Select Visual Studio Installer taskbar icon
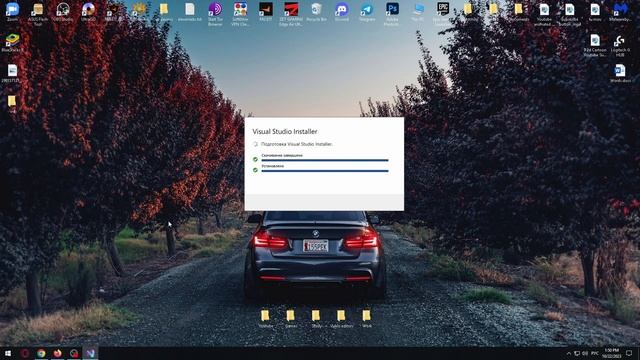The width and height of the screenshot is (640, 360). click(90, 353)
